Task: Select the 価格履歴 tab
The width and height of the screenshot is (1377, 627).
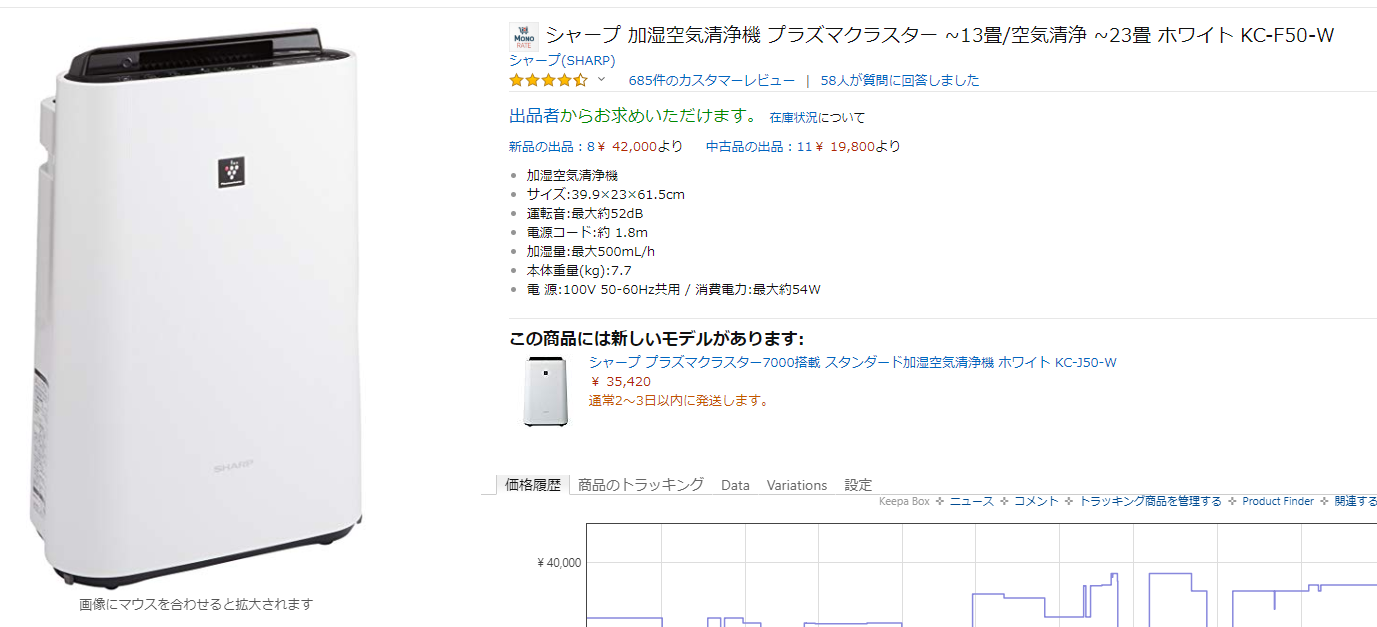Action: (x=533, y=485)
